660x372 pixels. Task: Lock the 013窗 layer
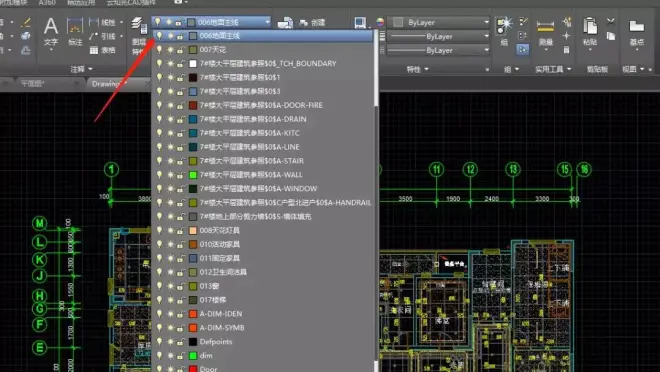pos(181,286)
